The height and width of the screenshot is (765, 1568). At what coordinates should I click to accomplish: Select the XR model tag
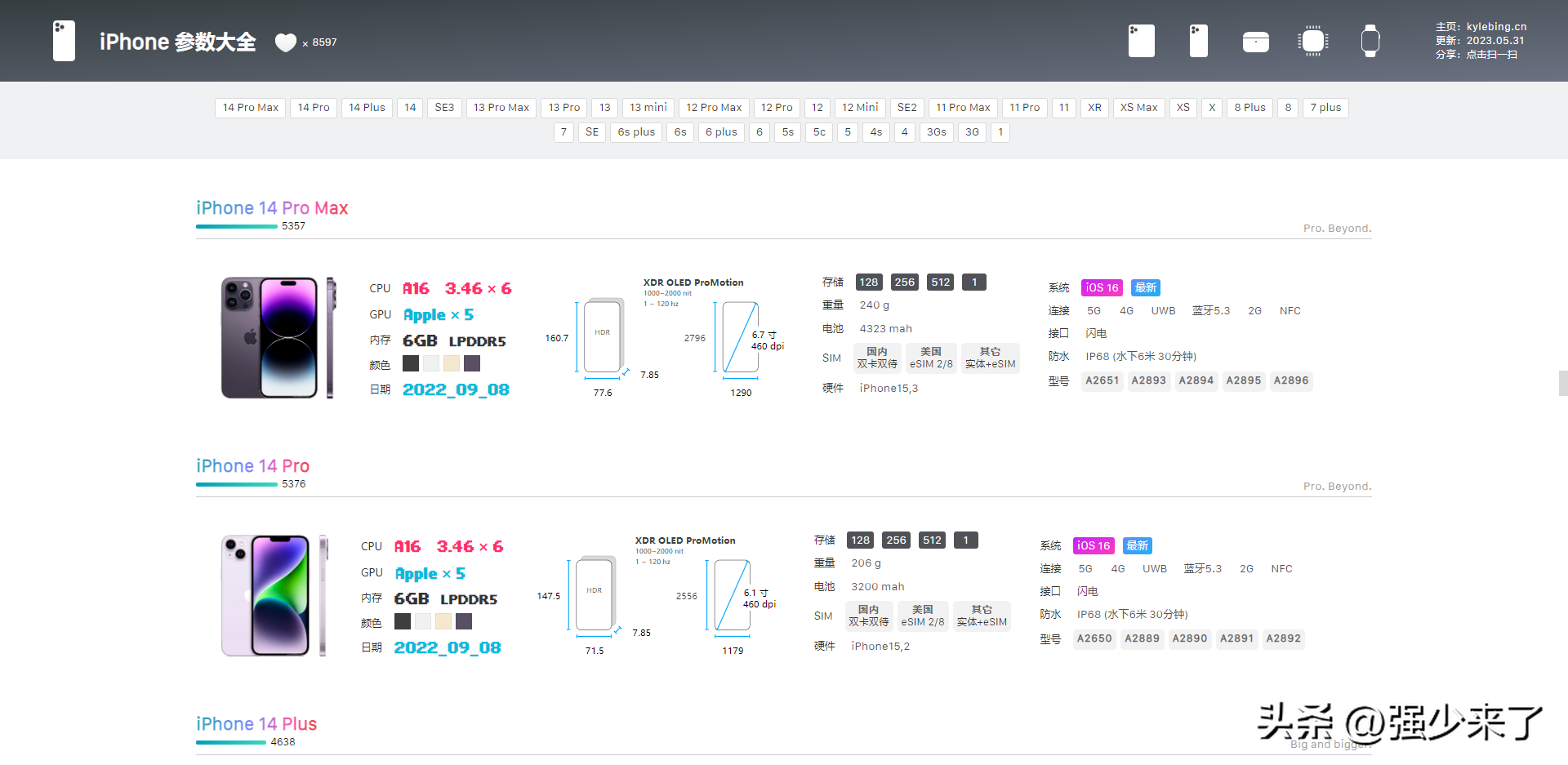(x=1094, y=108)
